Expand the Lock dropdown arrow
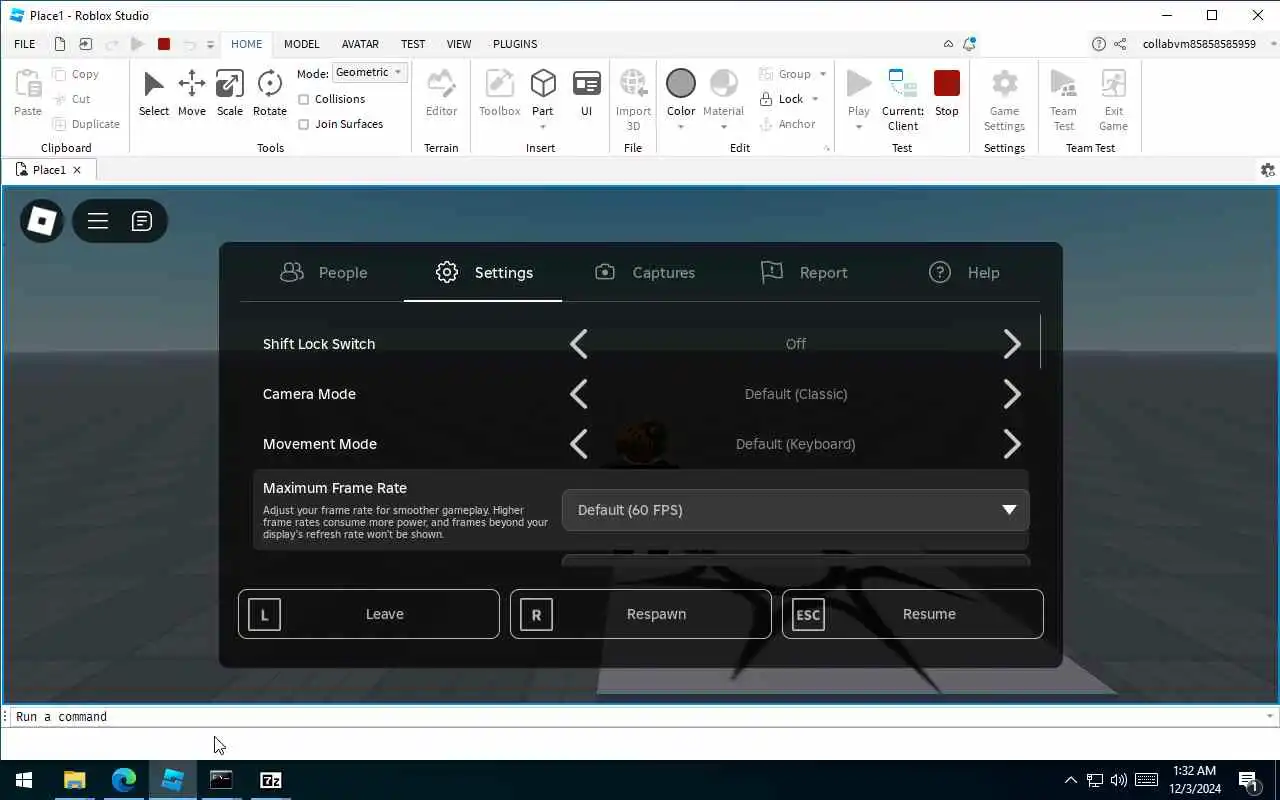 pyautogui.click(x=815, y=99)
